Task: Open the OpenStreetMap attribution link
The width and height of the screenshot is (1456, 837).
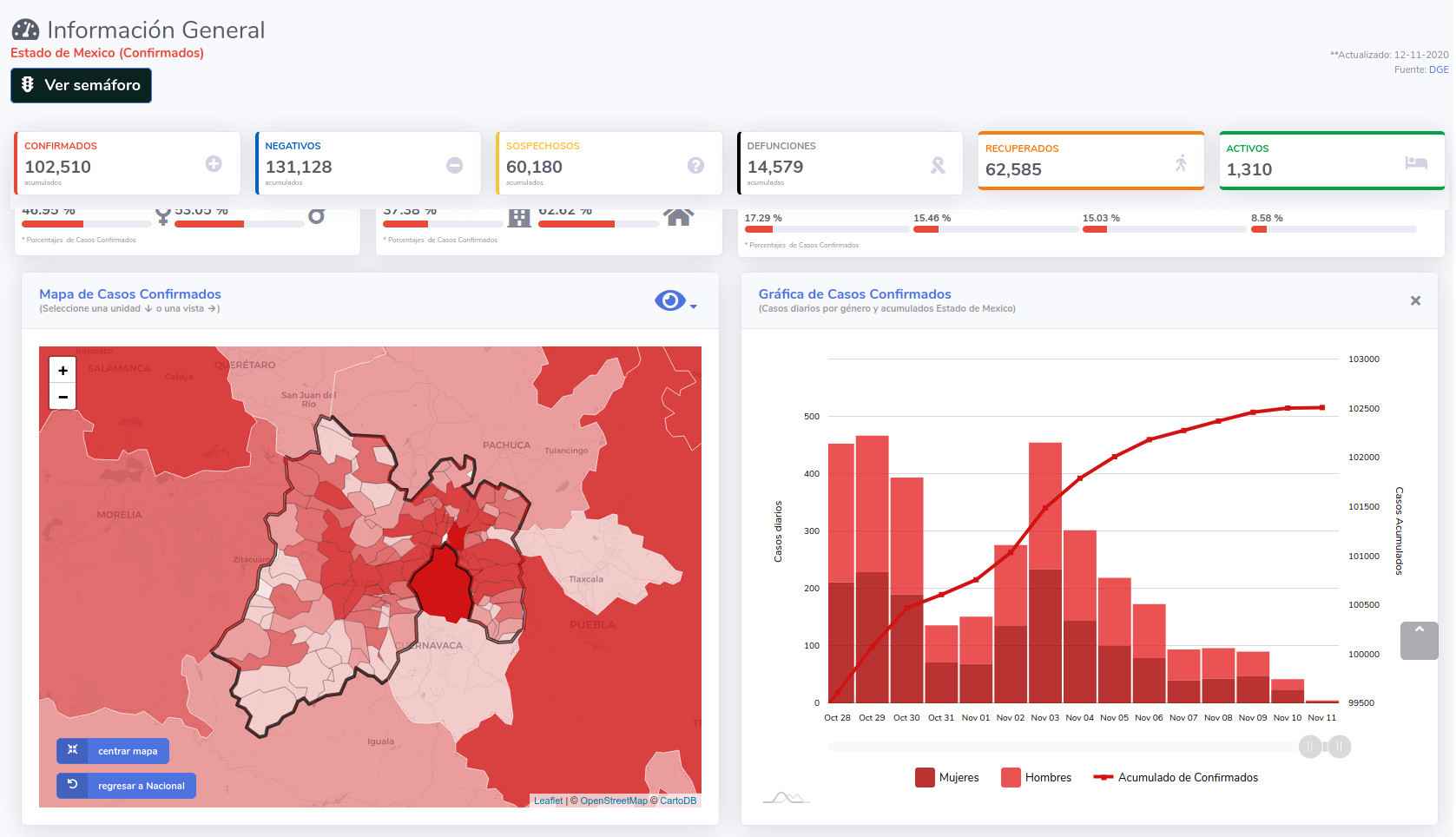Action: coord(614,801)
